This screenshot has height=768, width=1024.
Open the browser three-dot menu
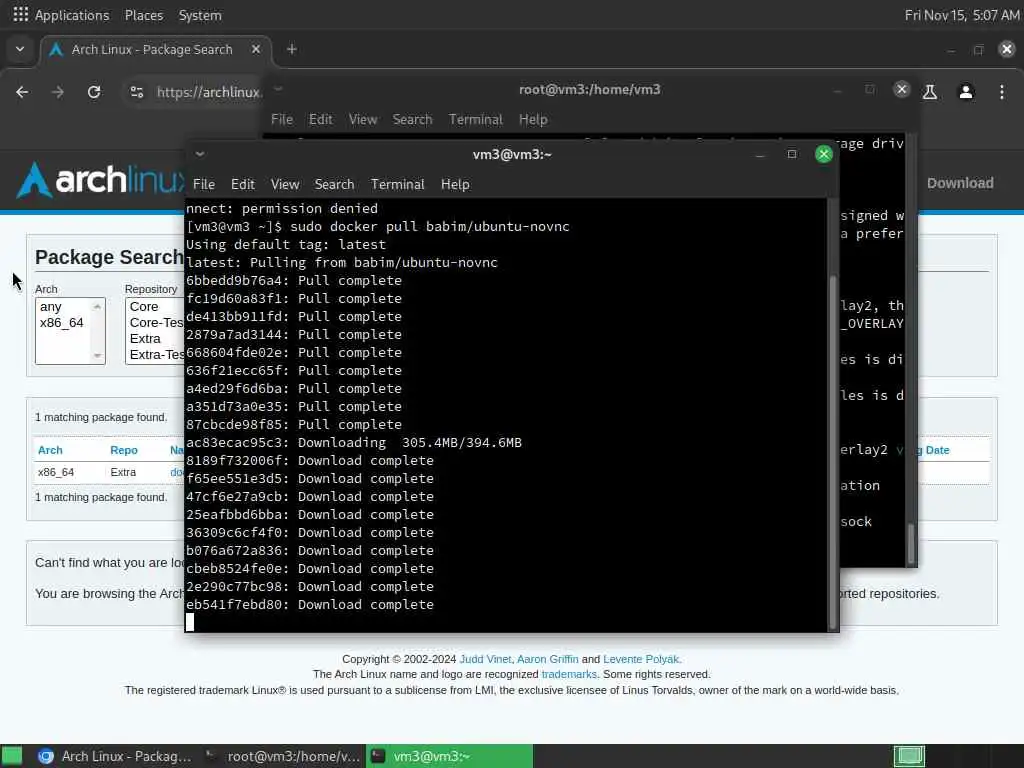tap(1002, 92)
